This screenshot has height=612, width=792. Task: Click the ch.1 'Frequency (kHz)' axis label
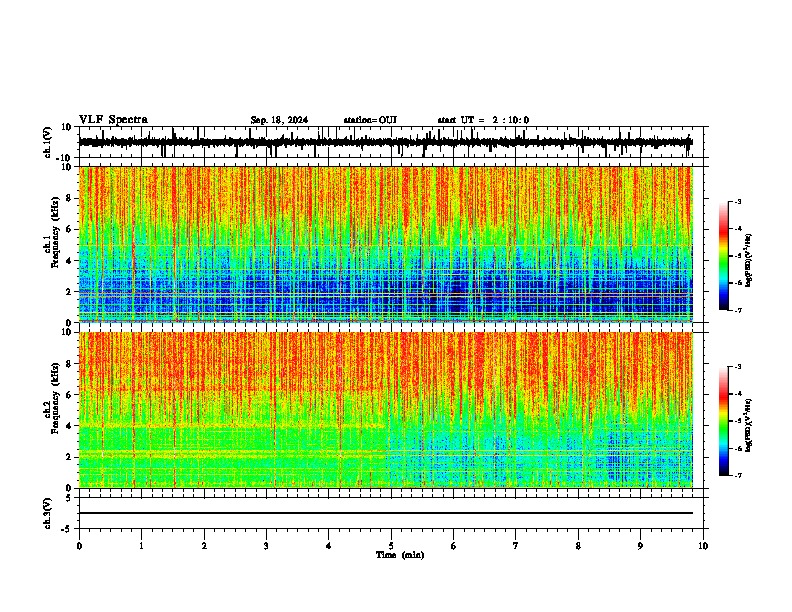pos(55,233)
